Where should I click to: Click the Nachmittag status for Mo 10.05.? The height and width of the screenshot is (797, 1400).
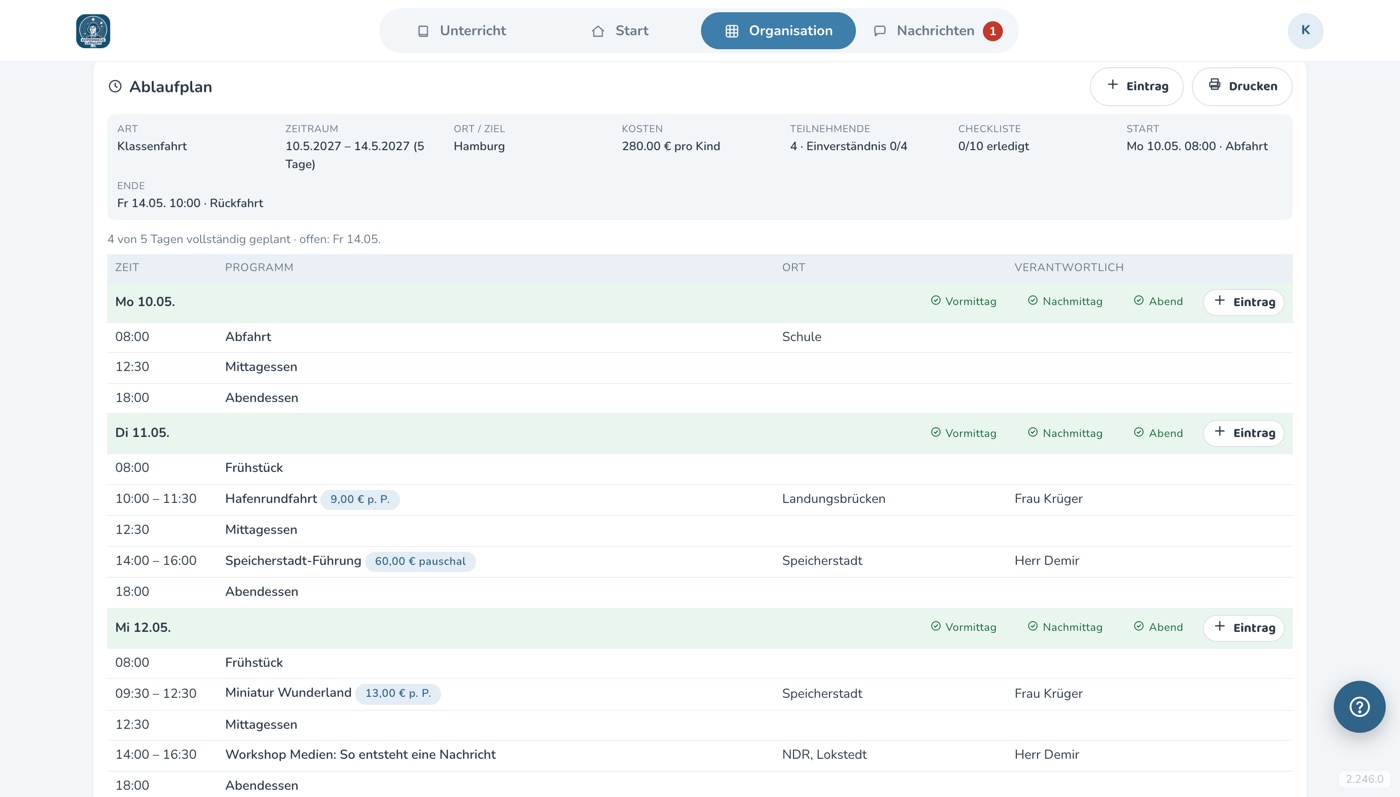pyautogui.click(x=1065, y=302)
